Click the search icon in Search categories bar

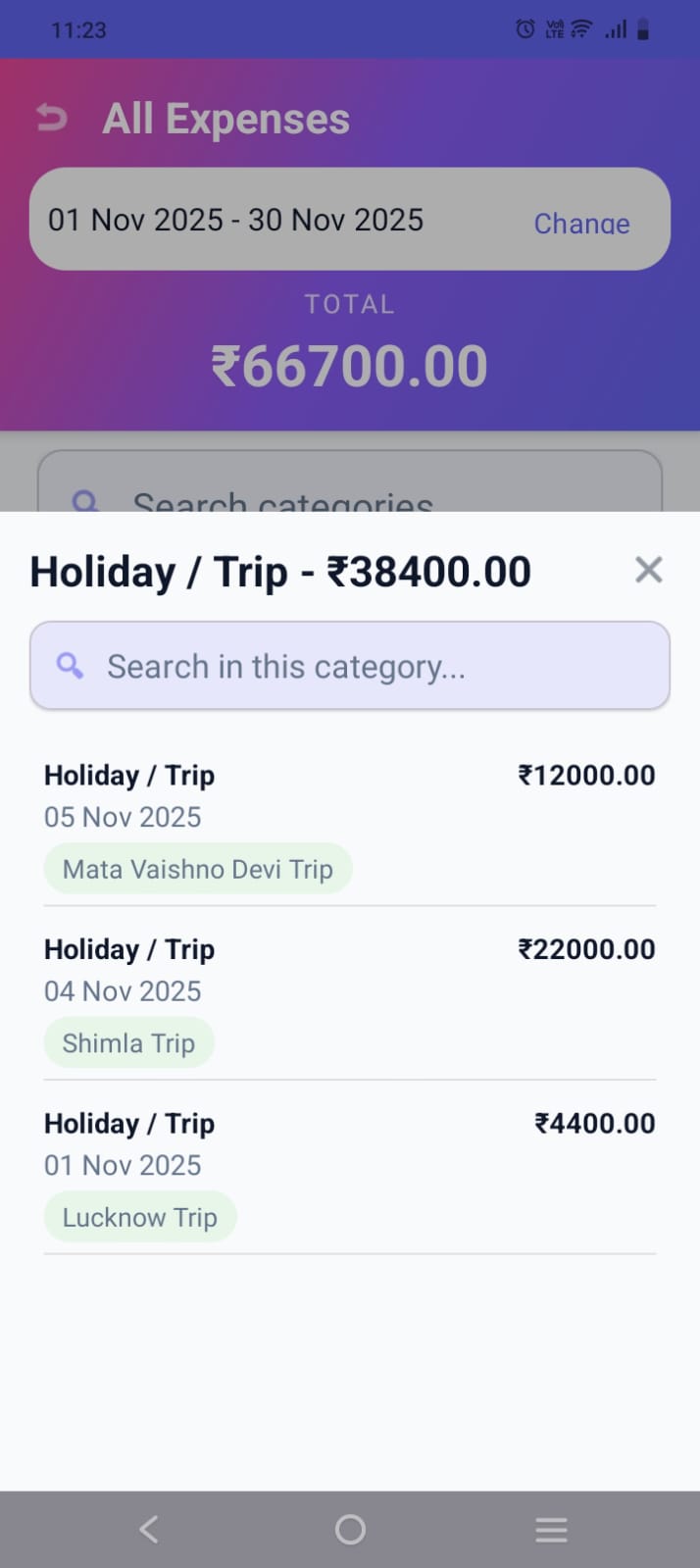tap(85, 502)
